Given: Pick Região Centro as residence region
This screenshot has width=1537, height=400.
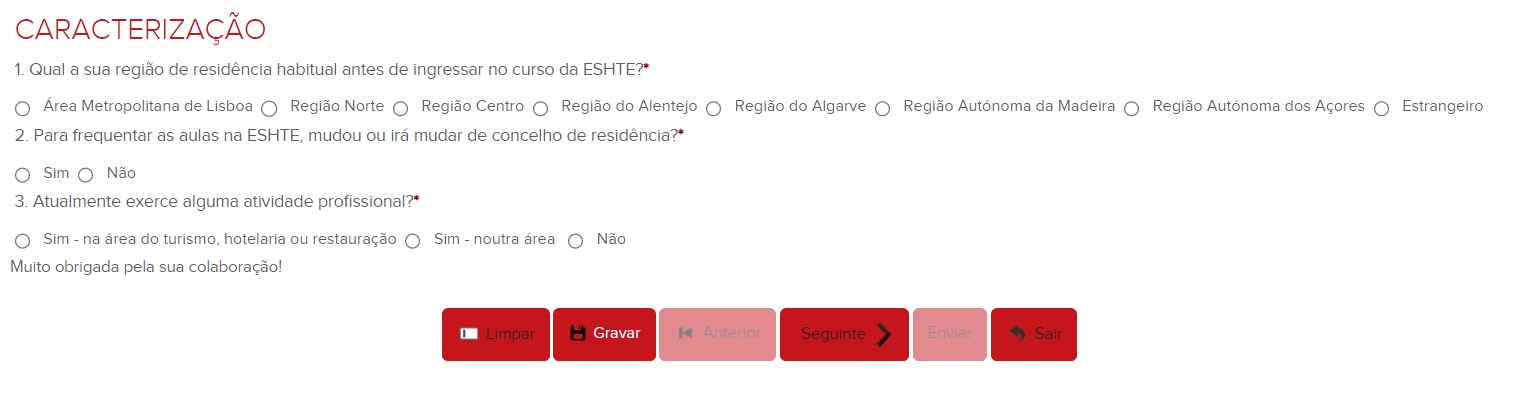Looking at the screenshot, I should click(401, 107).
